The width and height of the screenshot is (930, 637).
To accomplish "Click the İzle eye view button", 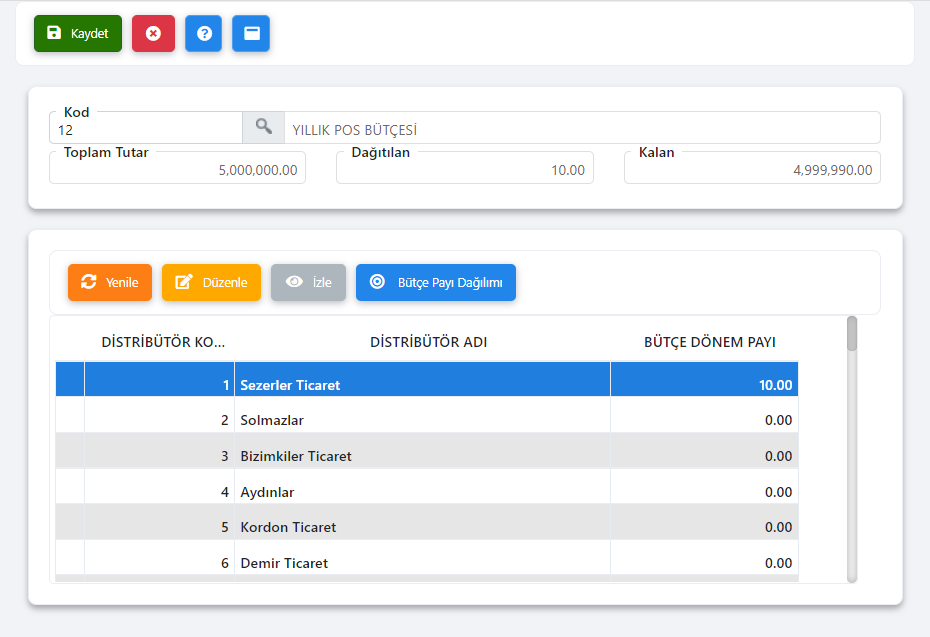I will pos(308,282).
